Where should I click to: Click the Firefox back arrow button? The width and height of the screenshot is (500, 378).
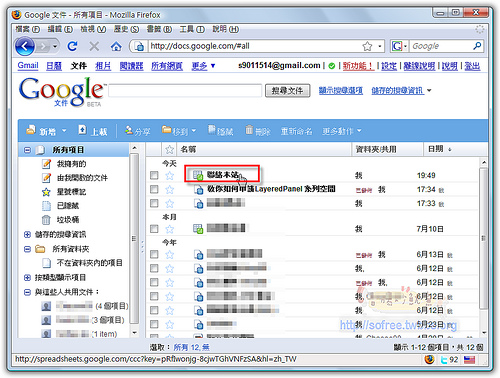pyautogui.click(x=25, y=46)
